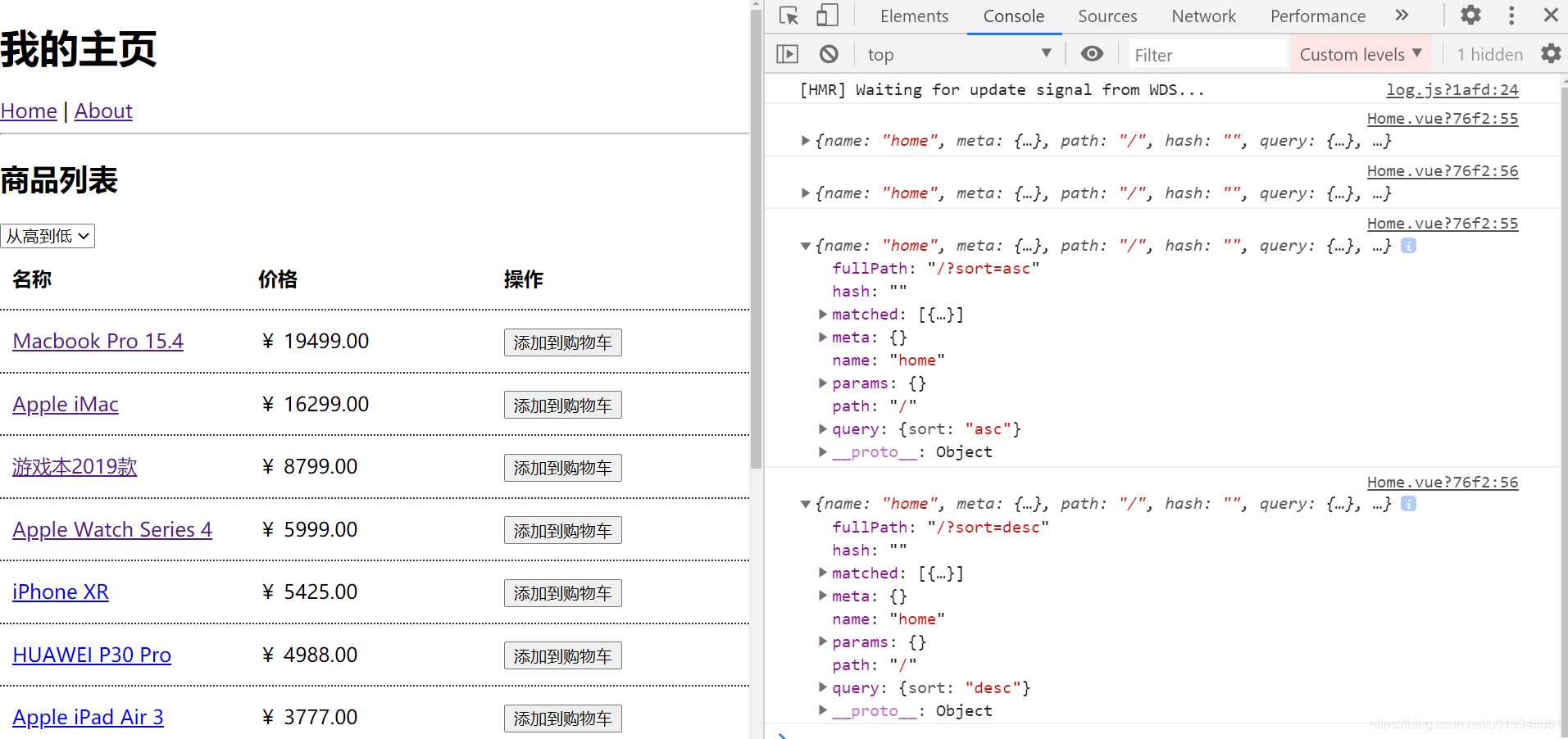The width and height of the screenshot is (1568, 739).
Task: Expand params in the sort=desc object
Action: (823, 642)
